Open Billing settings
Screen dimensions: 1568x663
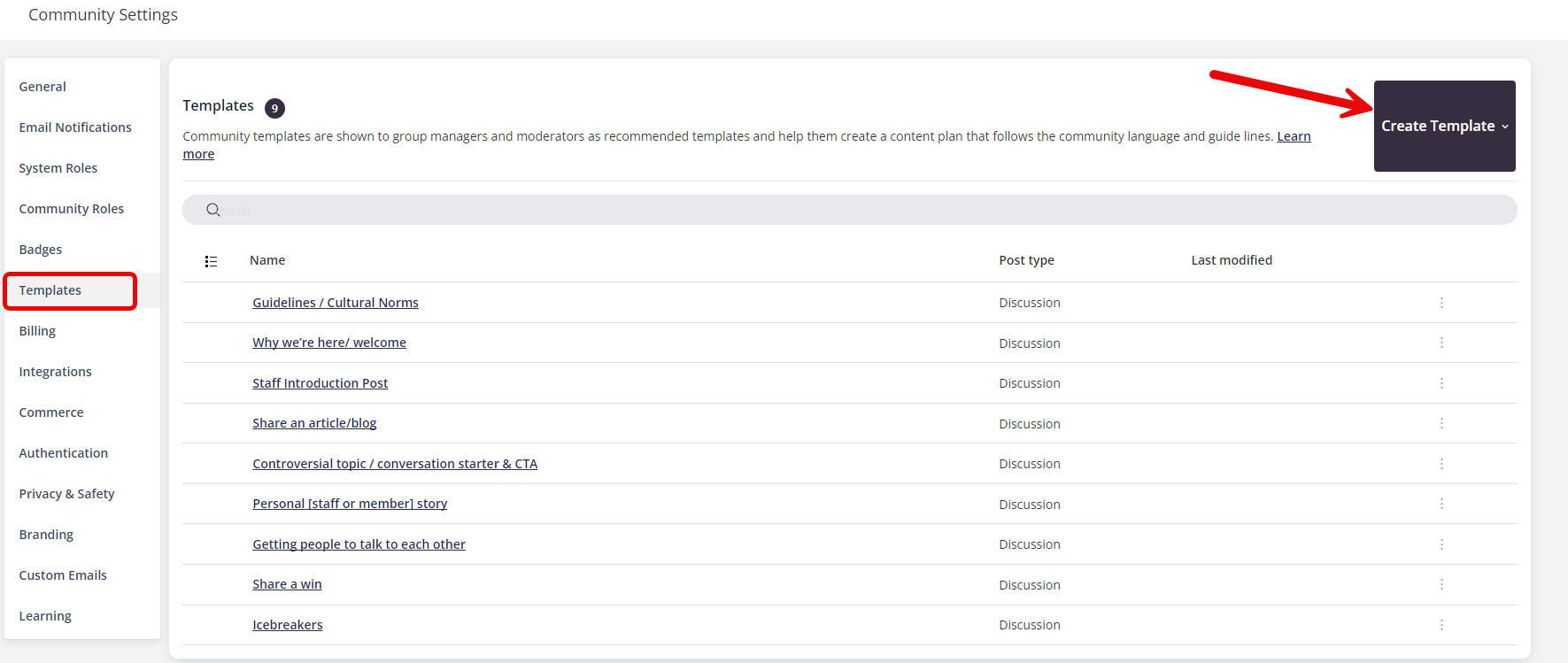click(x=37, y=331)
